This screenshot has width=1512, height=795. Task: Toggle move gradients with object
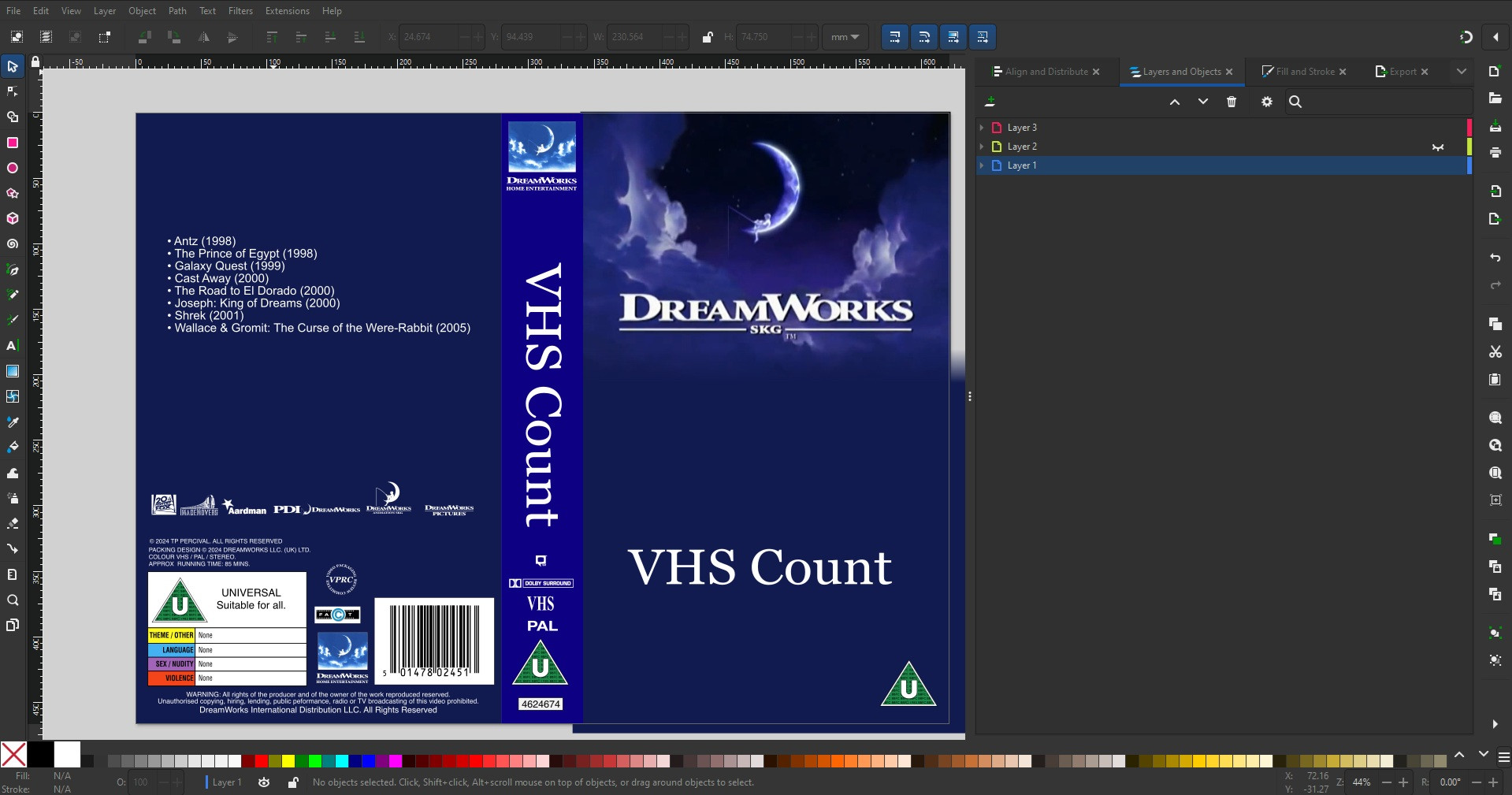[953, 37]
